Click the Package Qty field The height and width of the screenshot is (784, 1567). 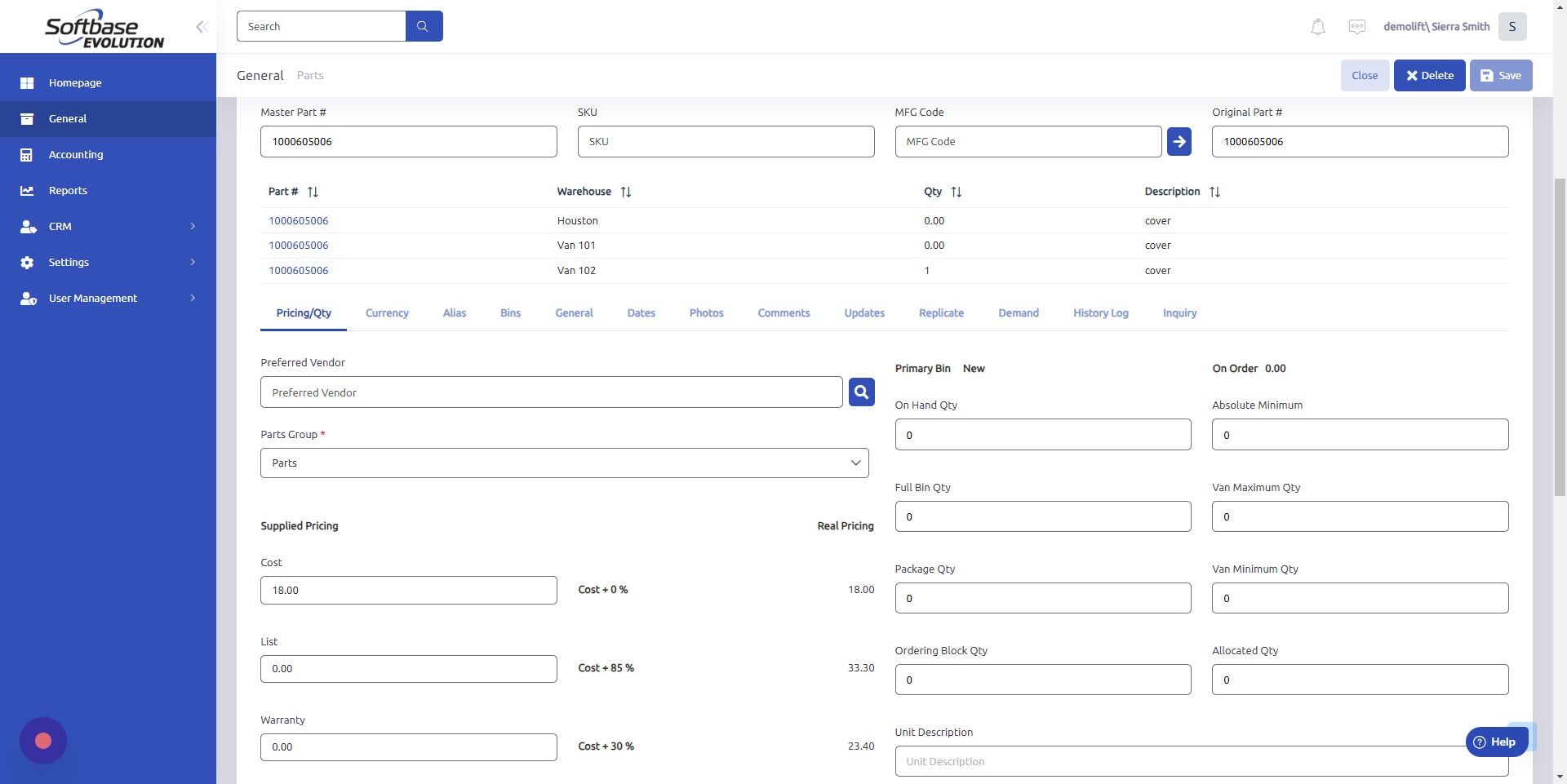tap(1043, 598)
